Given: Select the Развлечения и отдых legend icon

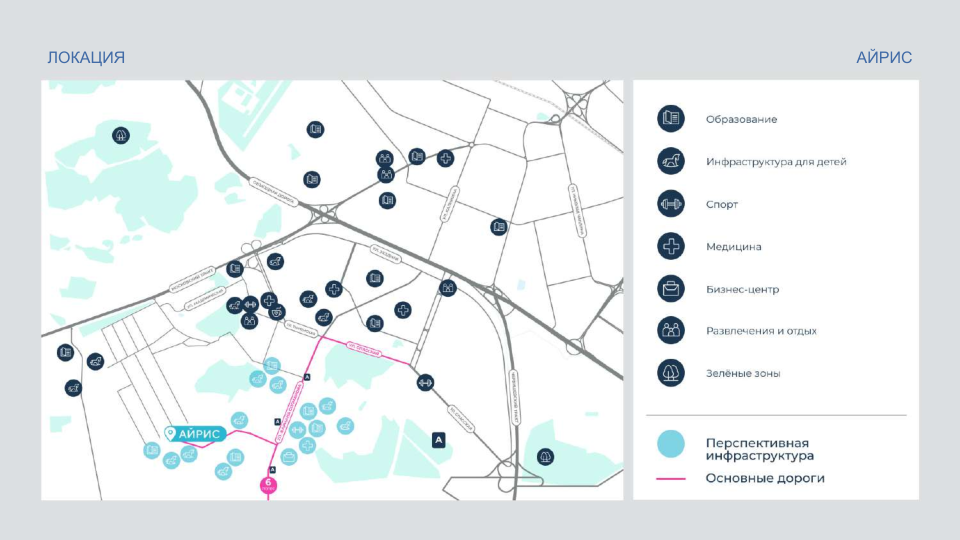Looking at the screenshot, I should (669, 330).
